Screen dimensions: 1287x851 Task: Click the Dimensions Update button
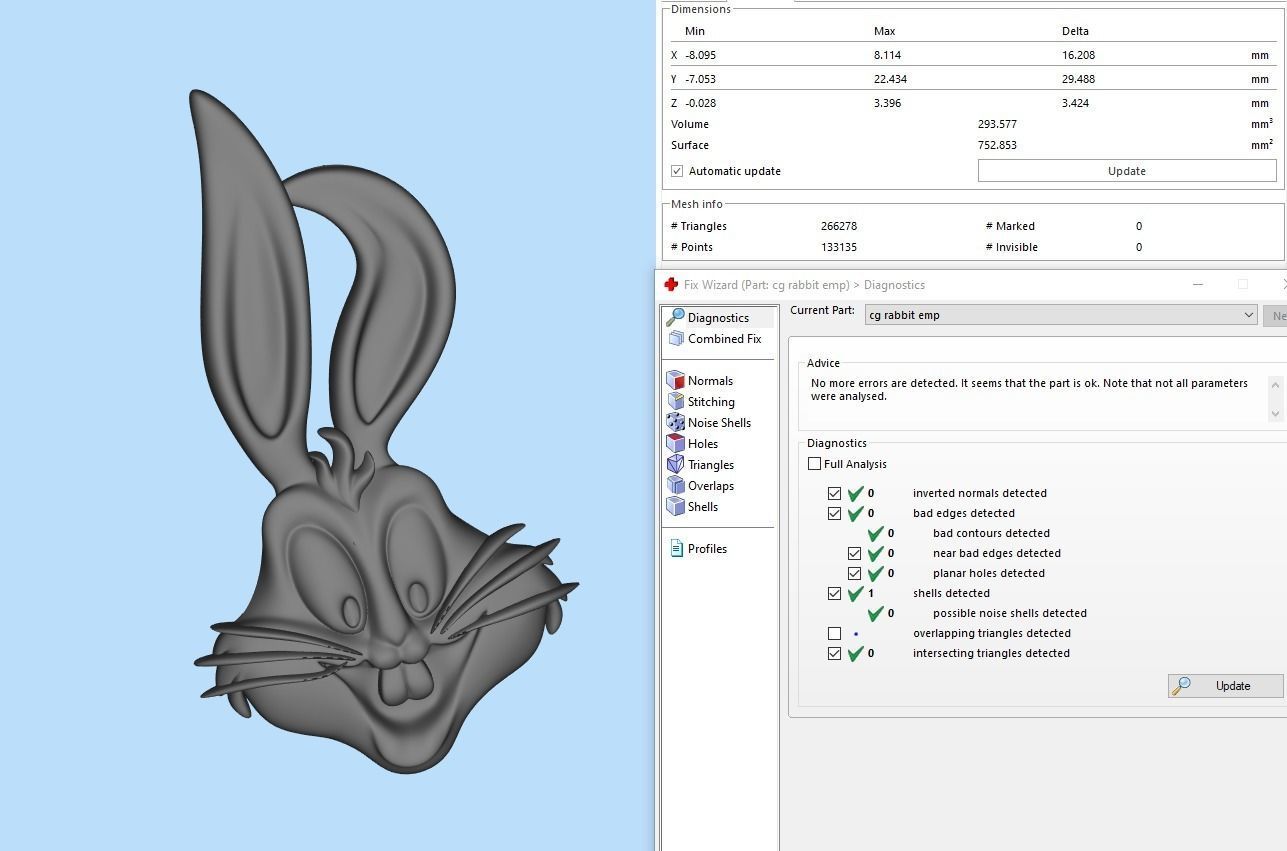pyautogui.click(x=1127, y=171)
